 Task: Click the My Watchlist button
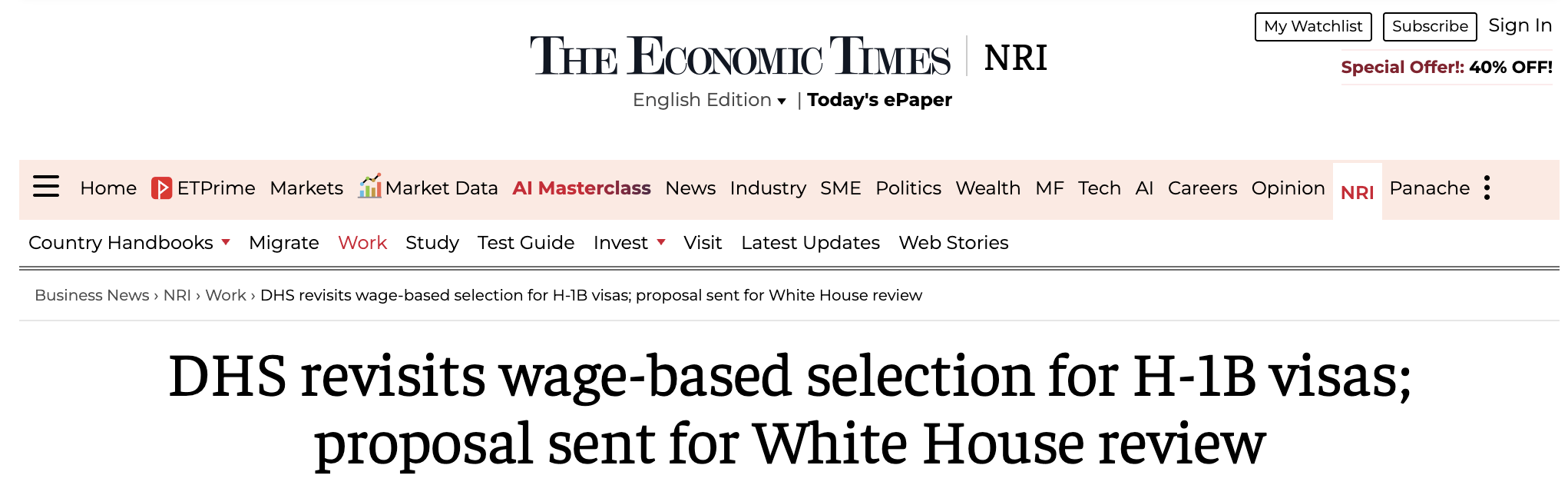[1312, 26]
